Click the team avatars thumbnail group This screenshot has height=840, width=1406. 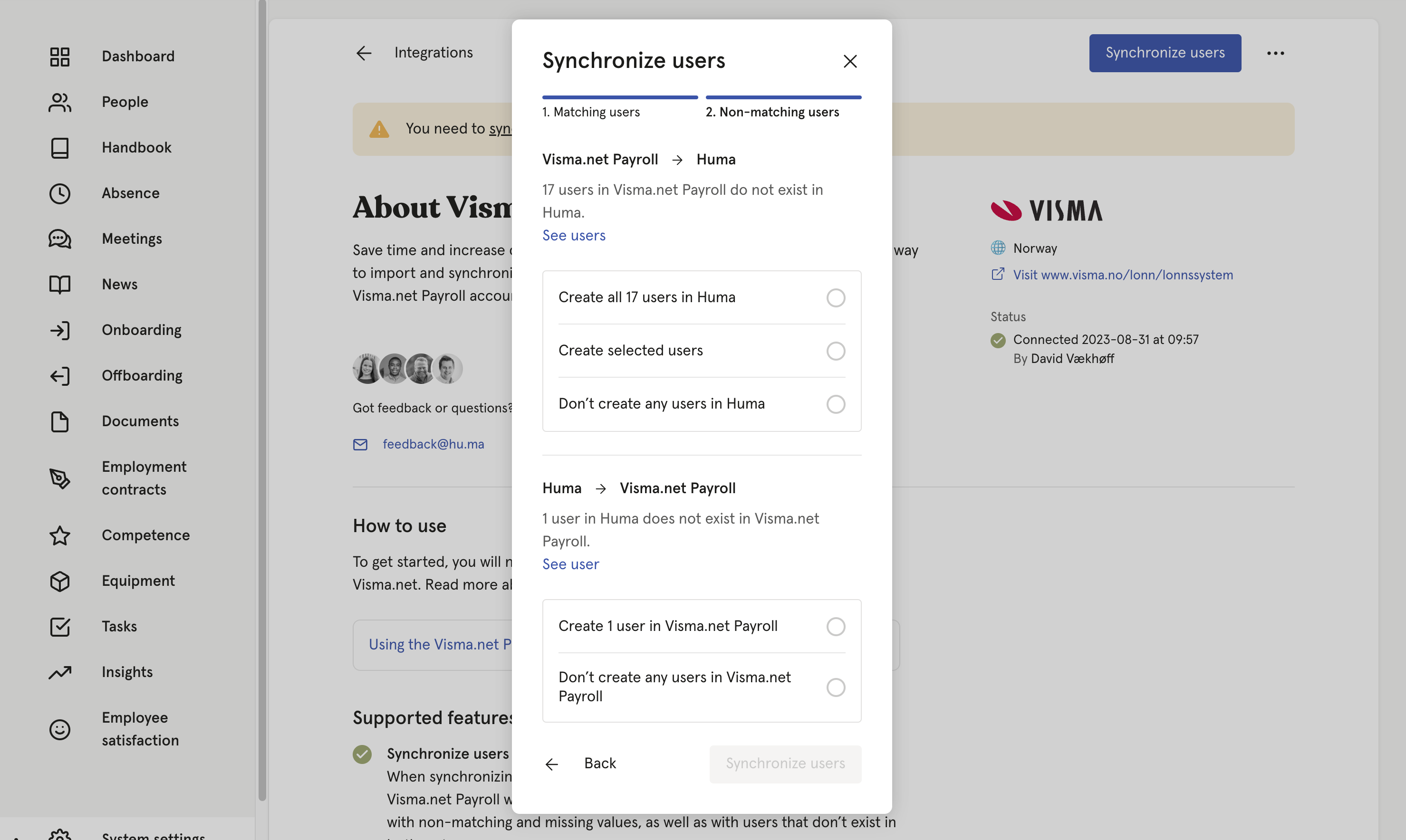408,369
